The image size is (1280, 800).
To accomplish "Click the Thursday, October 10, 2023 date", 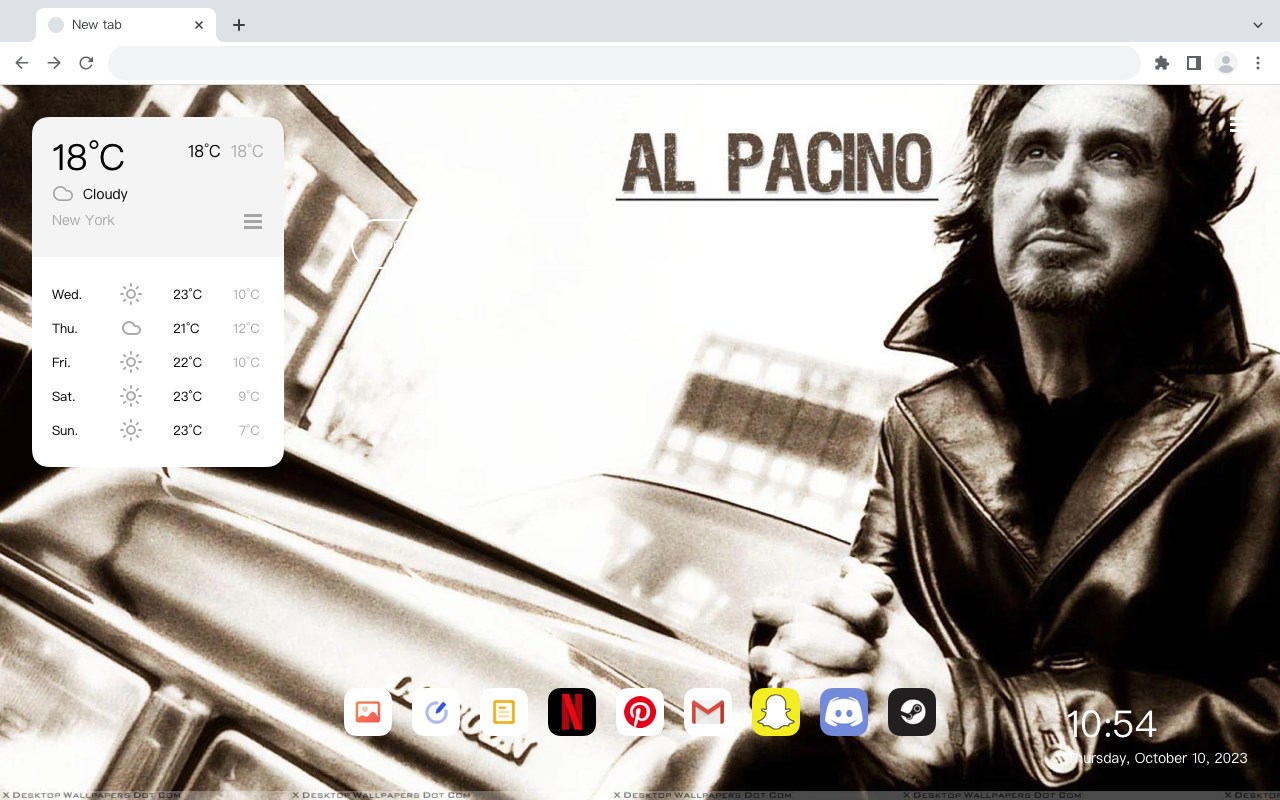I will pyautogui.click(x=1158, y=758).
